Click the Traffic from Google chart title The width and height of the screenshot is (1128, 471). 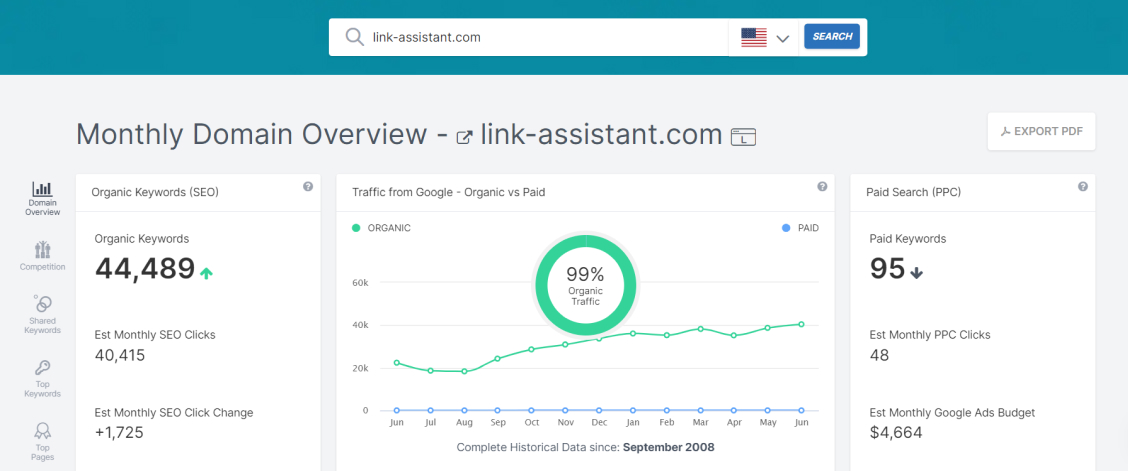448,192
